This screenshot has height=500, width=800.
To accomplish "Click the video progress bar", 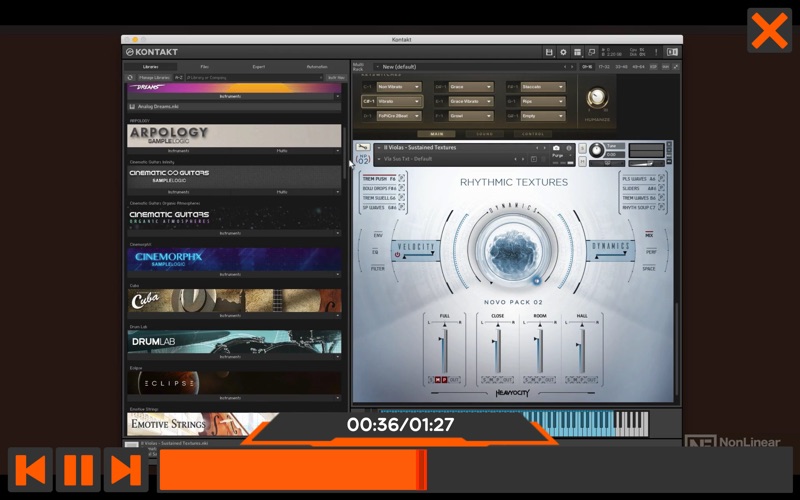I will click(x=475, y=470).
